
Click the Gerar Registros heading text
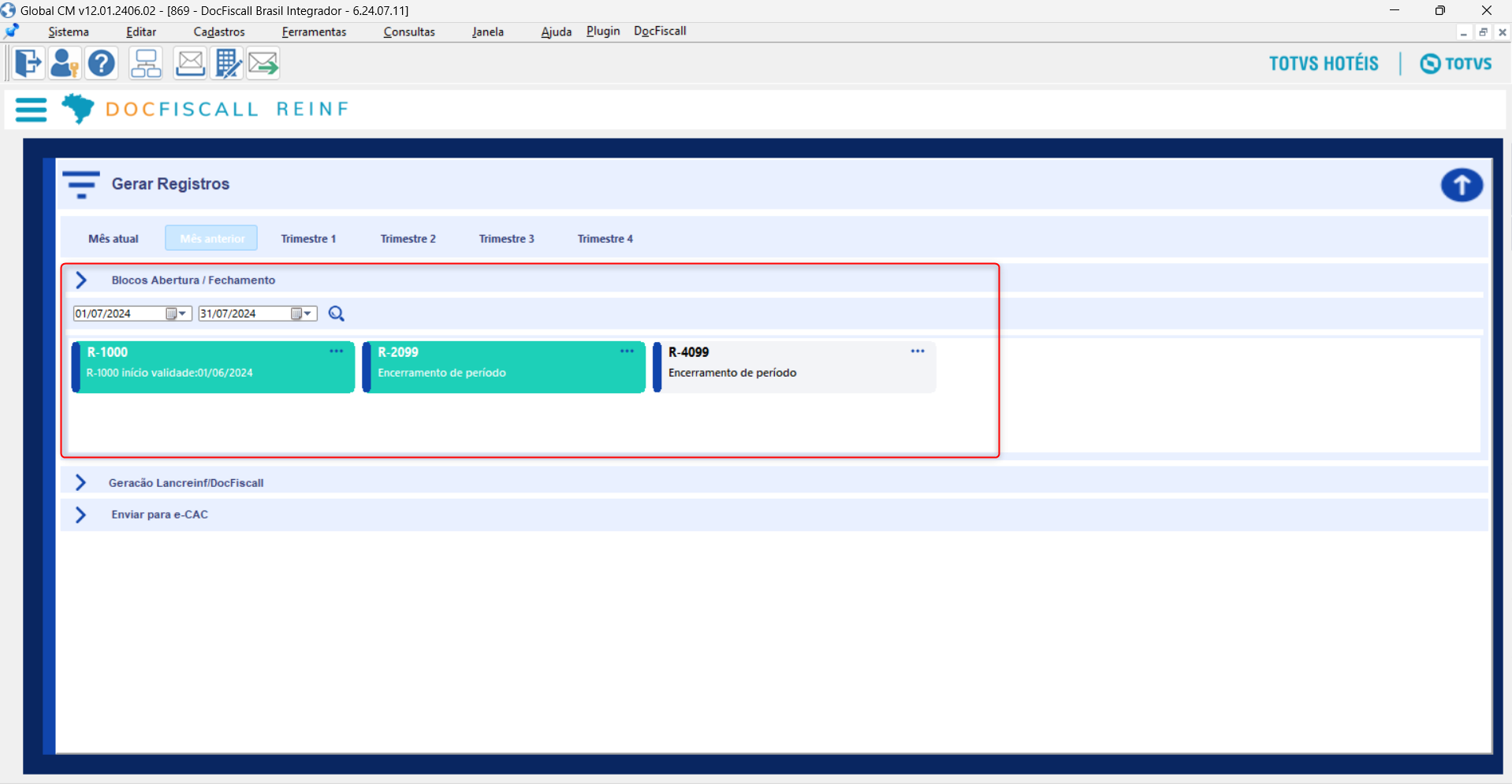170,184
